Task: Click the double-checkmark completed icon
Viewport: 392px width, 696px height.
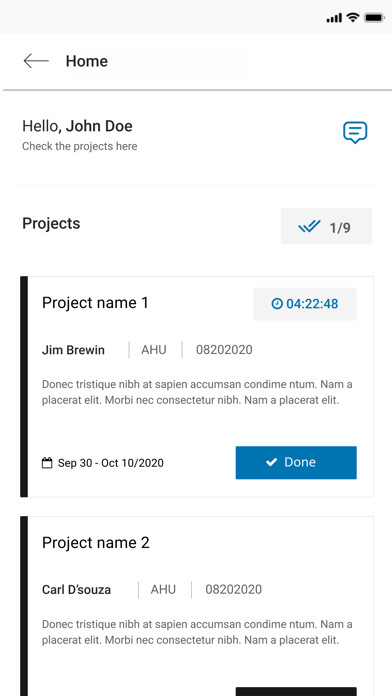Action: click(309, 227)
